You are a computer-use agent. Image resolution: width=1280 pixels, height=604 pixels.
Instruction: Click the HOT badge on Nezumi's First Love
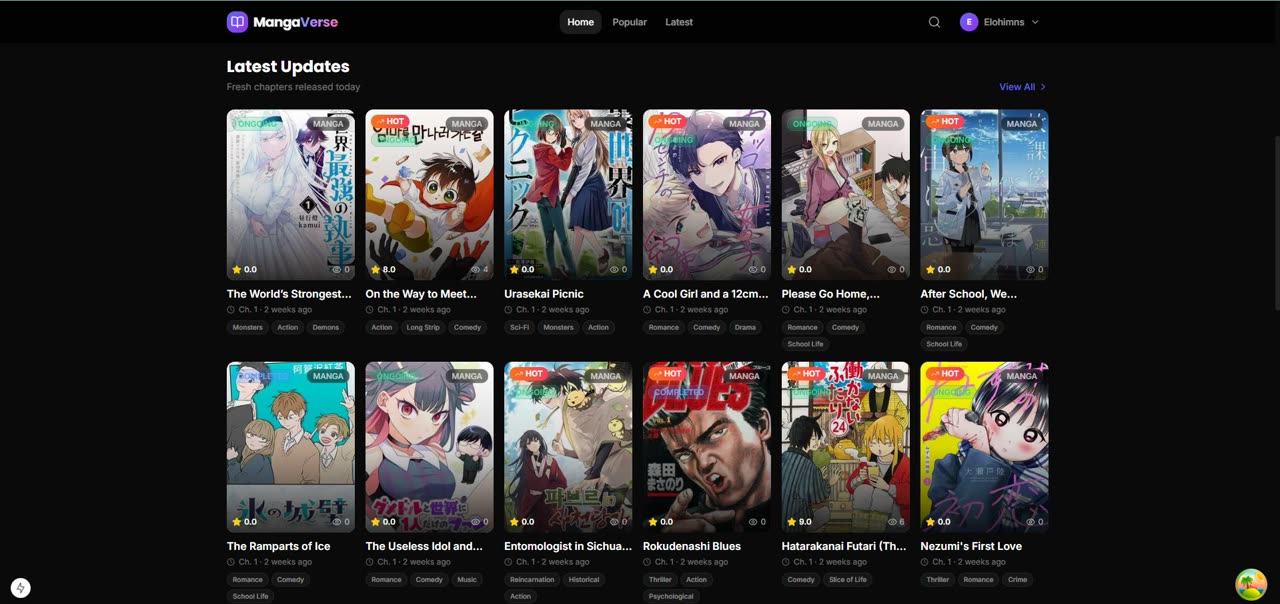pyautogui.click(x=944, y=374)
